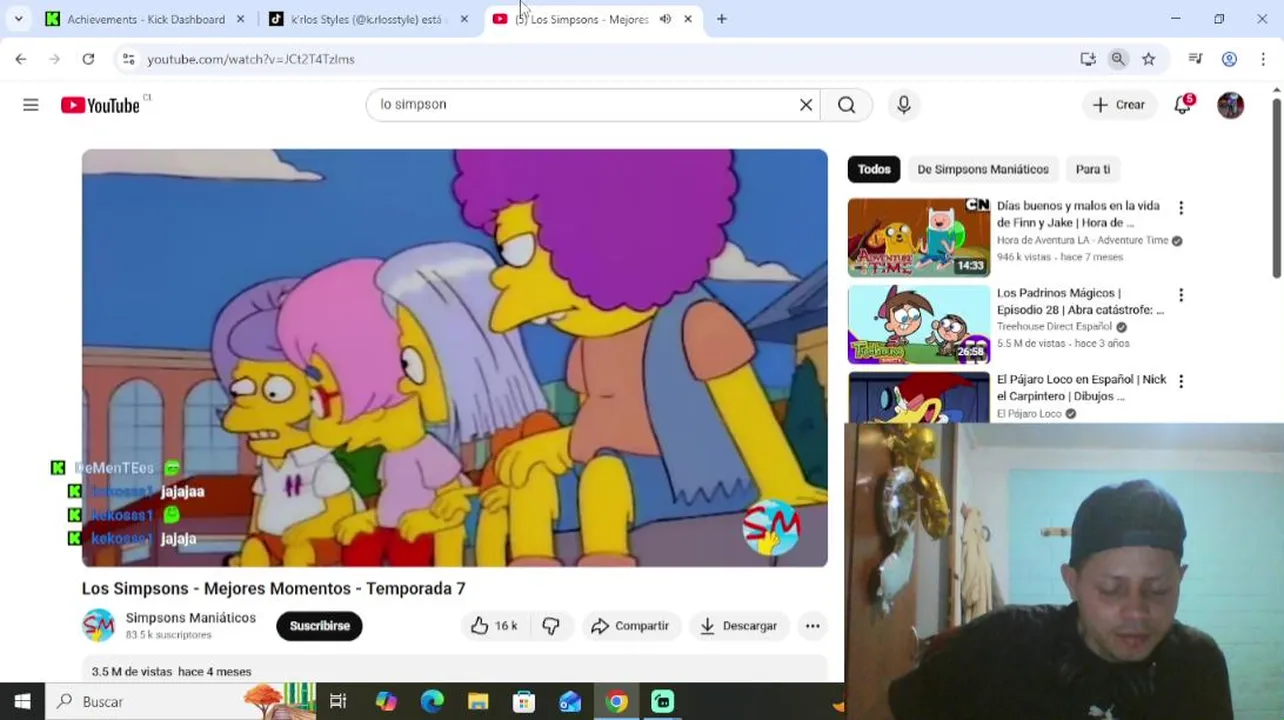Screen dimensions: 1284x720
Task: Open the notifications bell
Action: [1183, 104]
